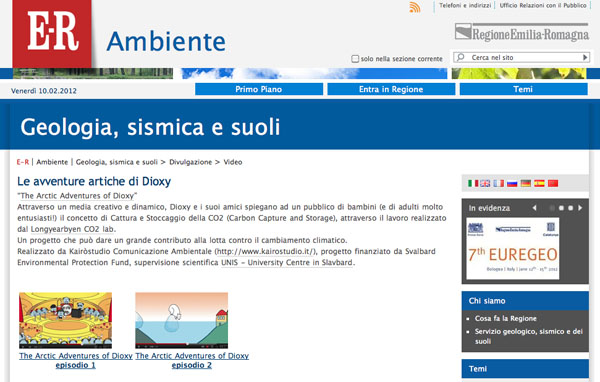Open Arctic Adventures of Dioxy episodio 2 link
The height and width of the screenshot is (382, 600).
192,360
